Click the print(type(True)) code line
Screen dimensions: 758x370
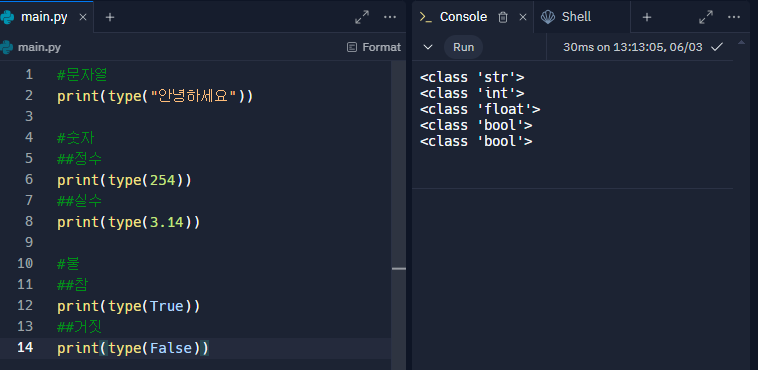coord(129,306)
